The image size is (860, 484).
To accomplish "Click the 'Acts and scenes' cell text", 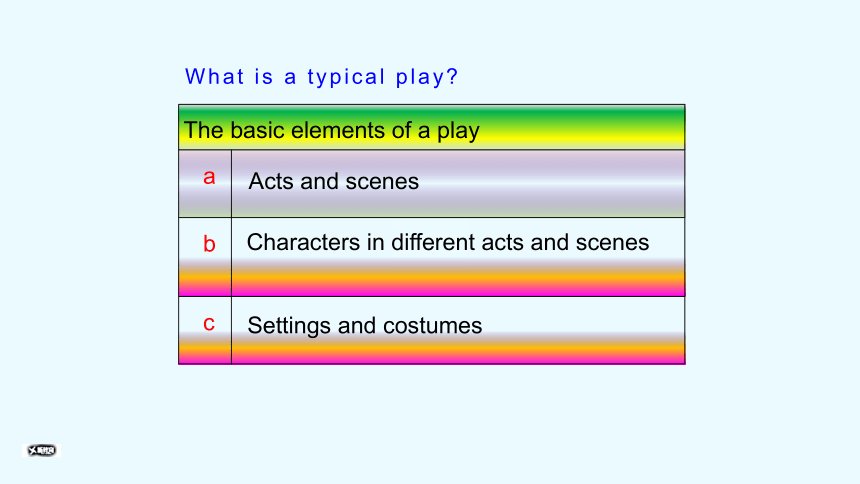I will [333, 181].
